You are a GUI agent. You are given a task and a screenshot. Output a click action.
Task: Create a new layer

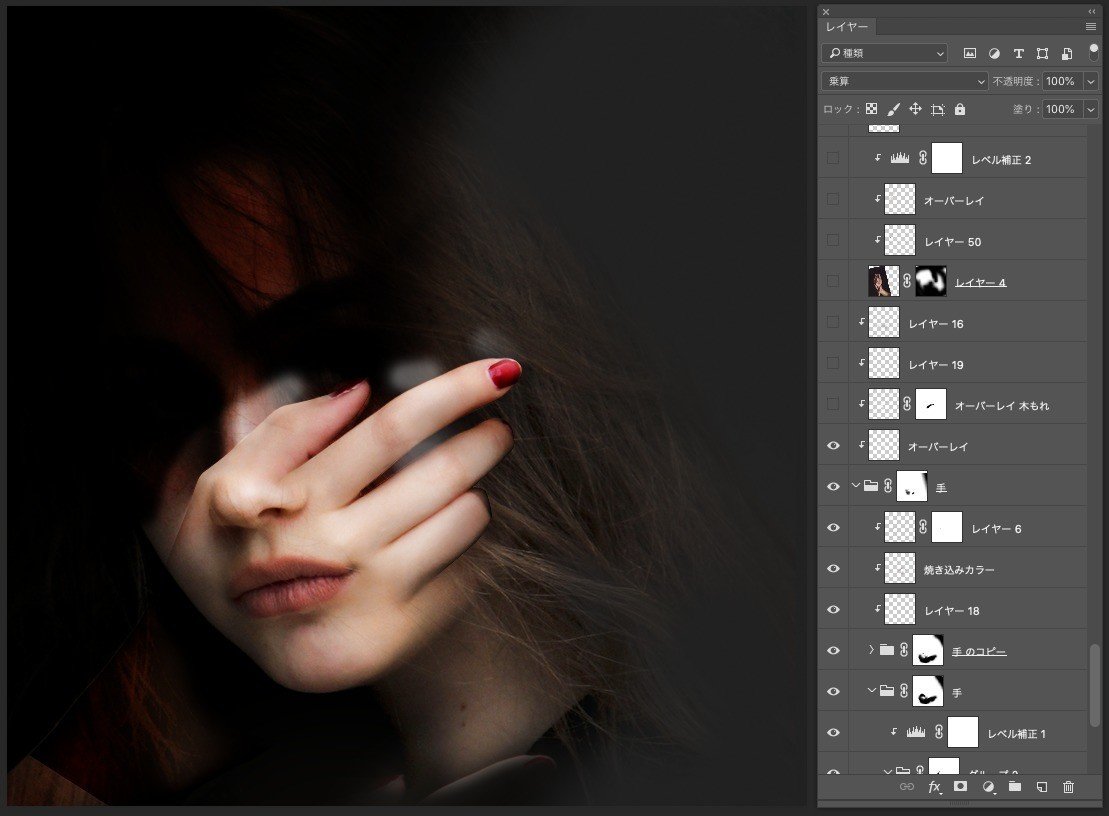click(x=1042, y=786)
